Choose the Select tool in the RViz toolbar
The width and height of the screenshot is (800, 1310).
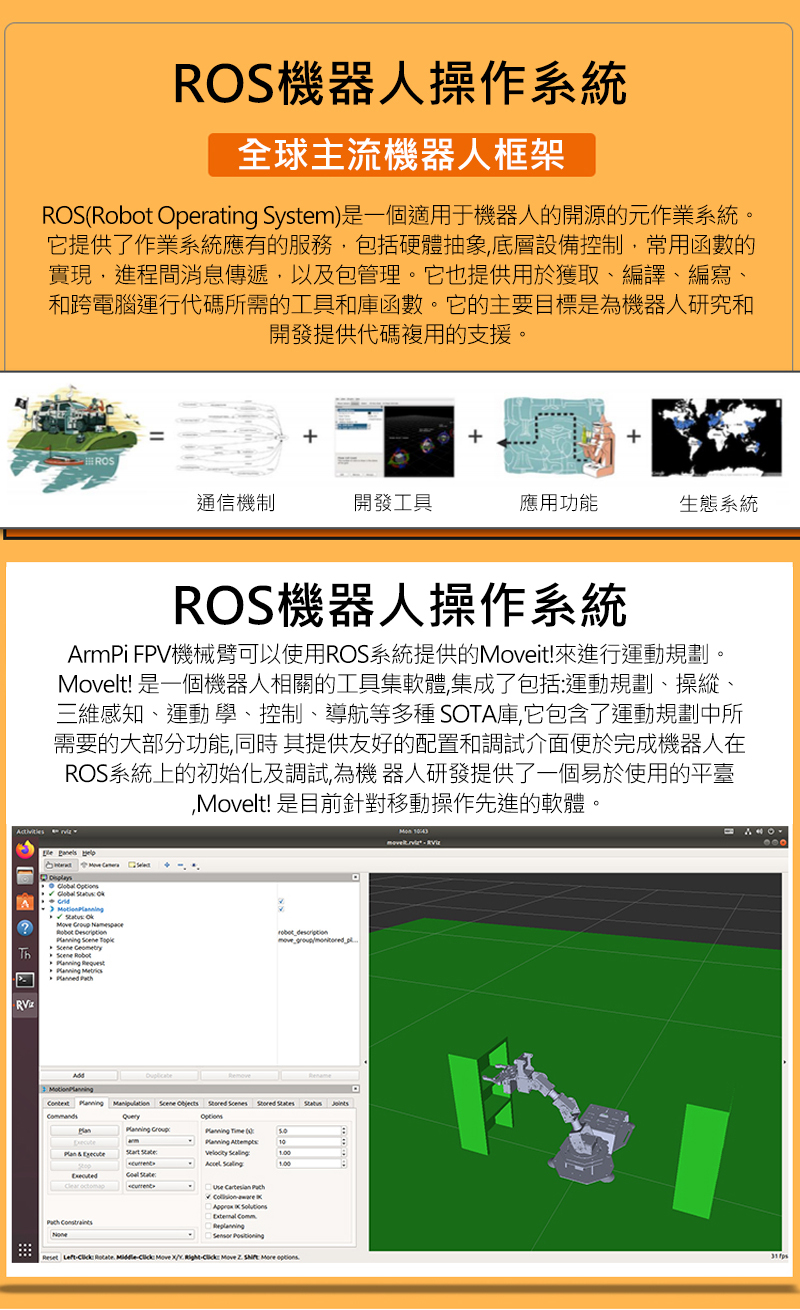(x=139, y=865)
